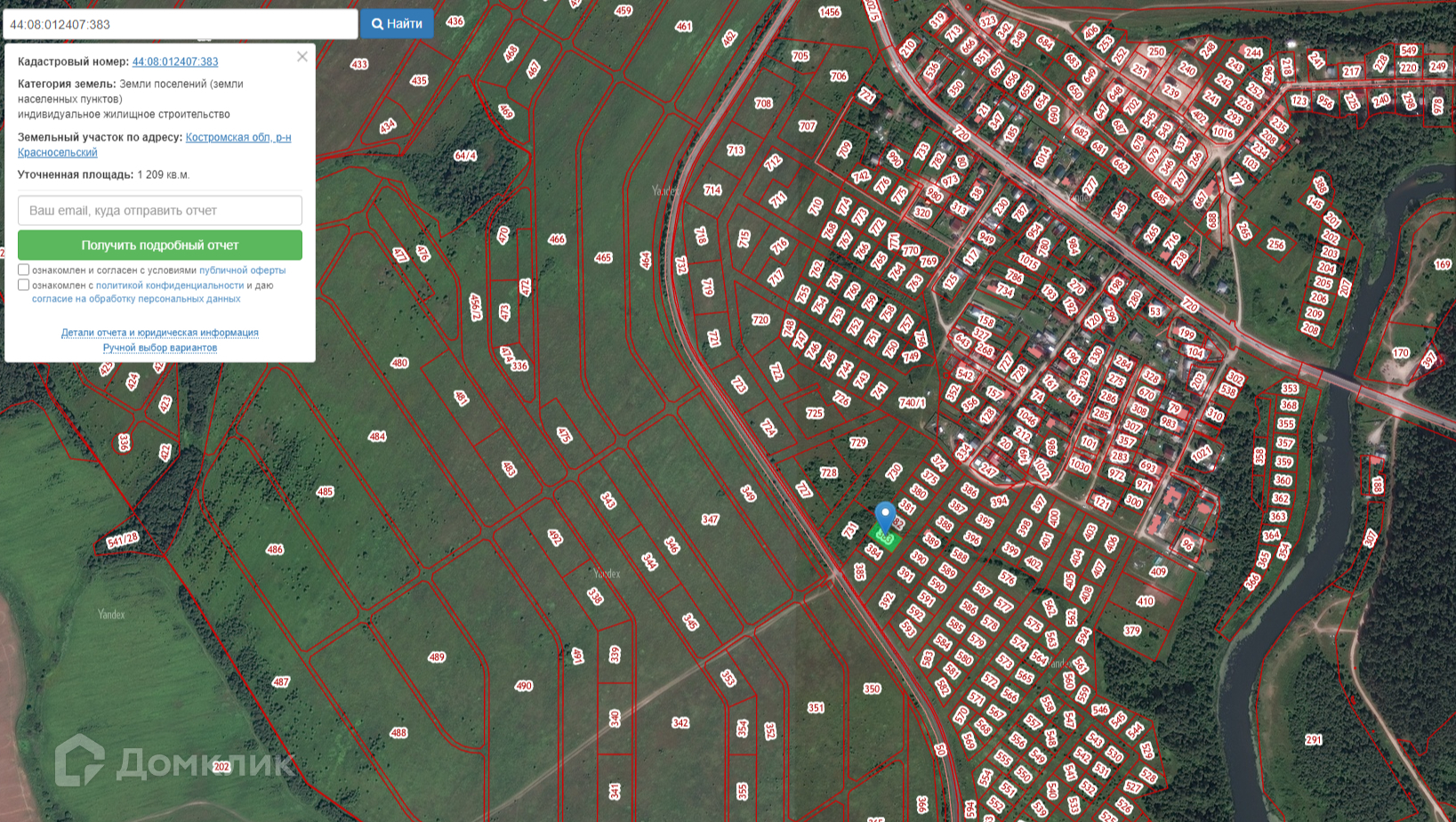Select the Категория земель label
This screenshot has height=822, width=1456.
click(67, 84)
